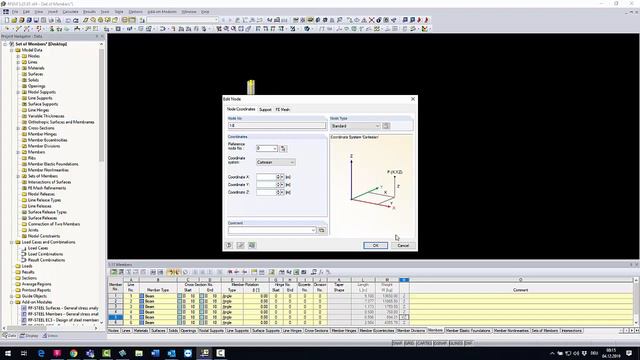The image size is (640, 360).
Task: Toggle OSNAP in the status bar
Action: pyautogui.click(x=440, y=343)
